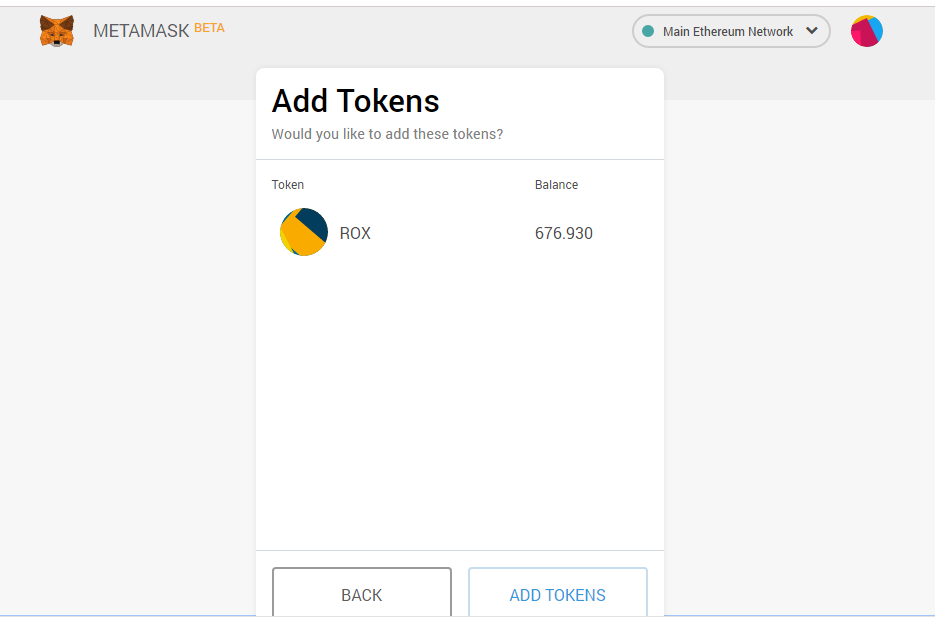The width and height of the screenshot is (935, 619).
Task: Click the orange BETA label
Action: pos(209,28)
